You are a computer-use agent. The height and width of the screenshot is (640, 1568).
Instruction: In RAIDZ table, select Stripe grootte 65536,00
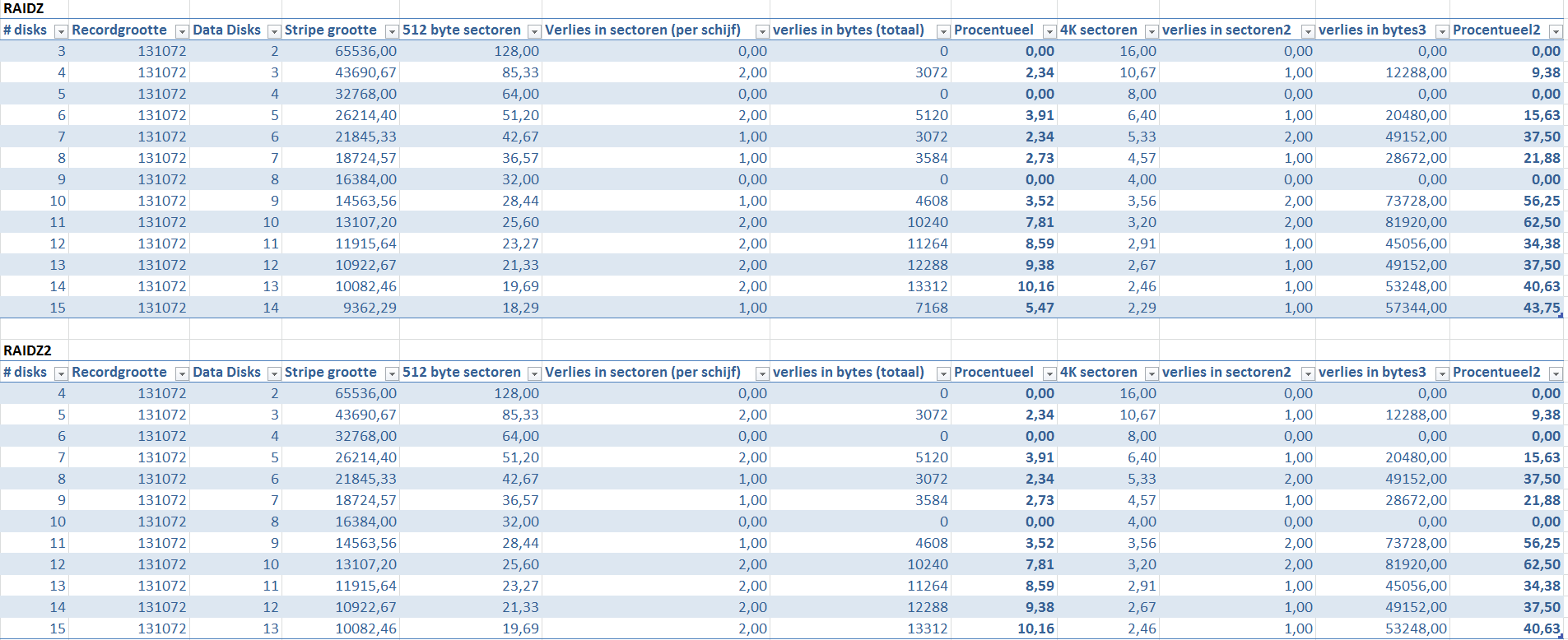tap(341, 51)
